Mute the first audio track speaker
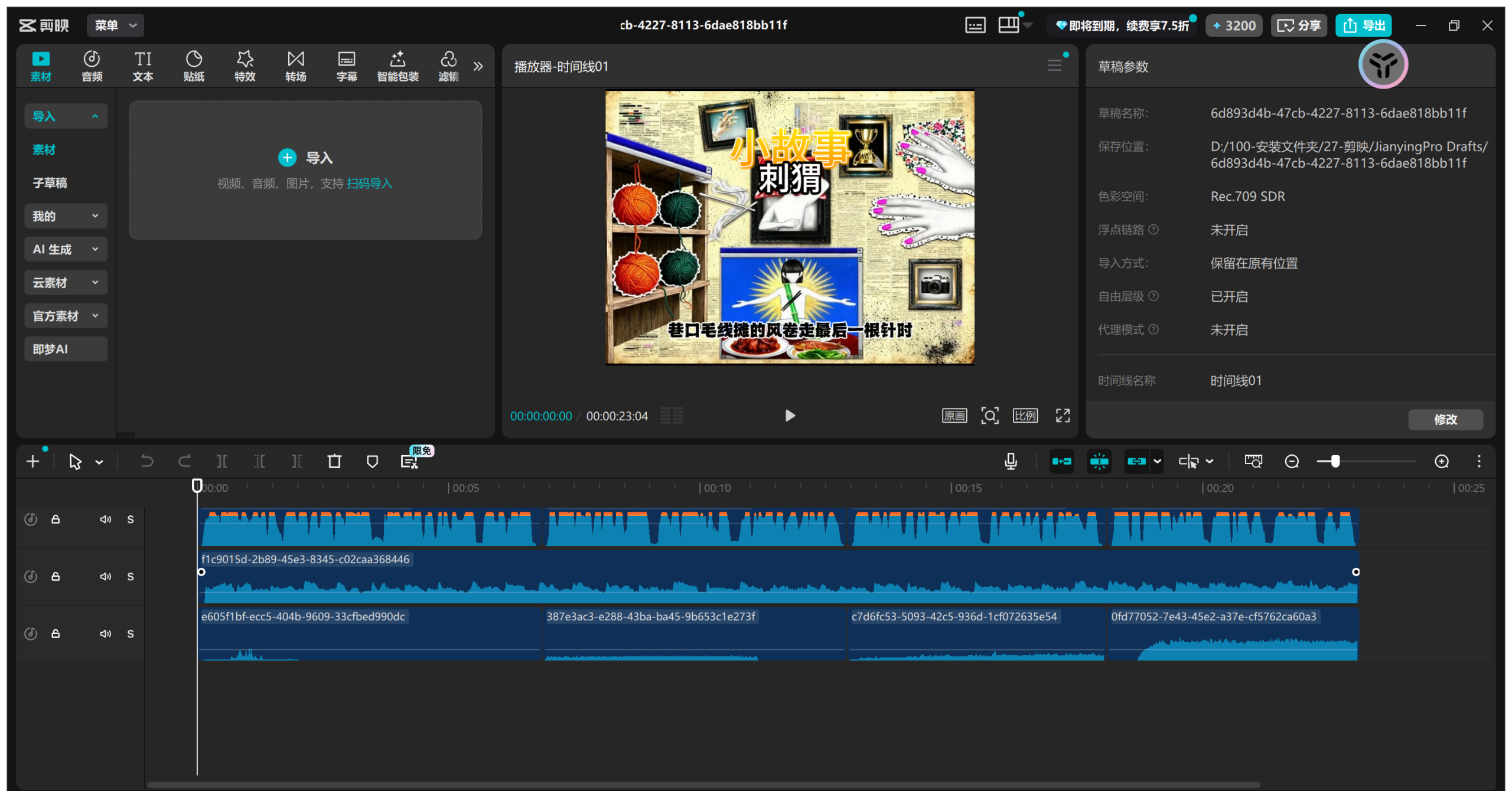This screenshot has width=1512, height=791. click(x=105, y=519)
